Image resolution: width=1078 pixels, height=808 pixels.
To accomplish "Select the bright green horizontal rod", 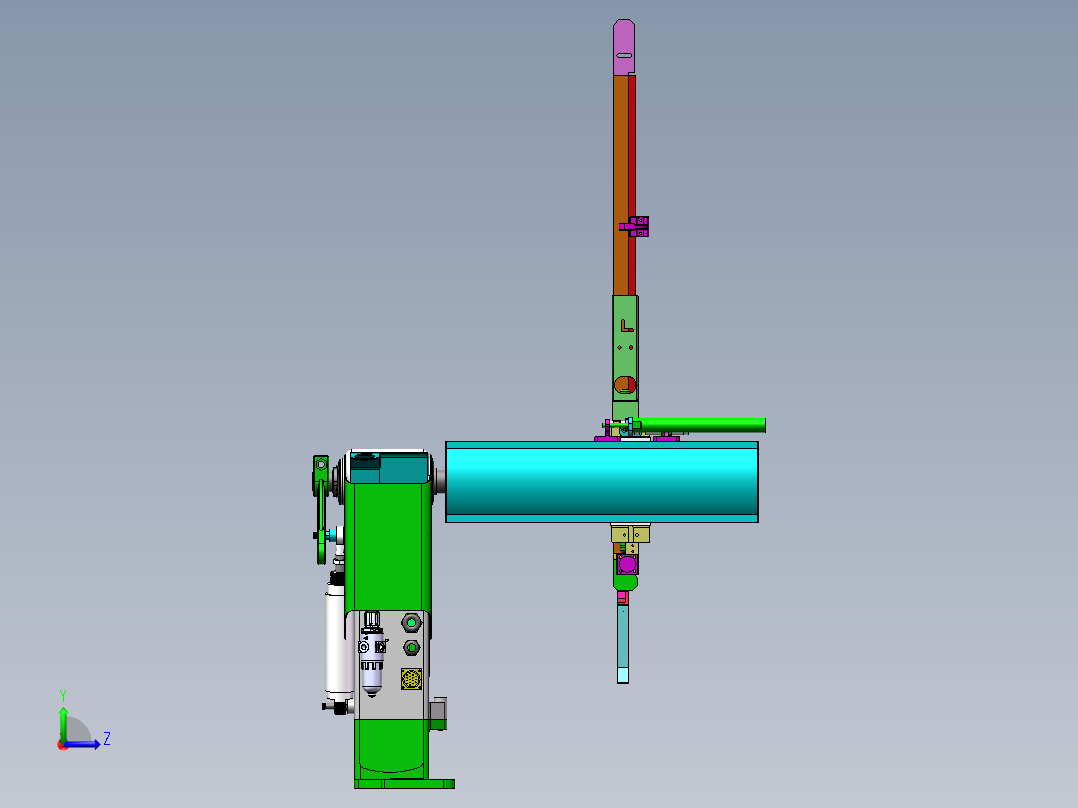I will tap(701, 425).
